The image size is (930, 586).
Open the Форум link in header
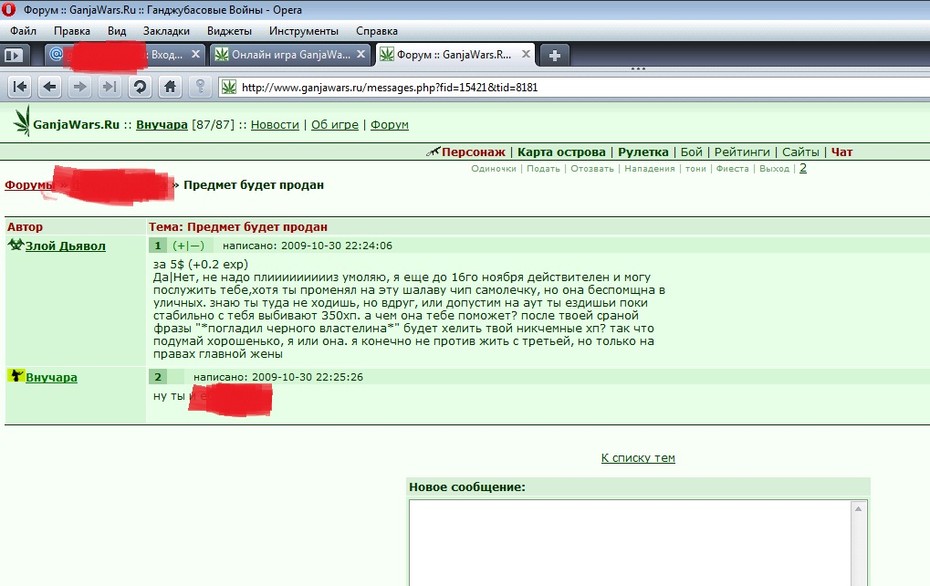(389, 125)
